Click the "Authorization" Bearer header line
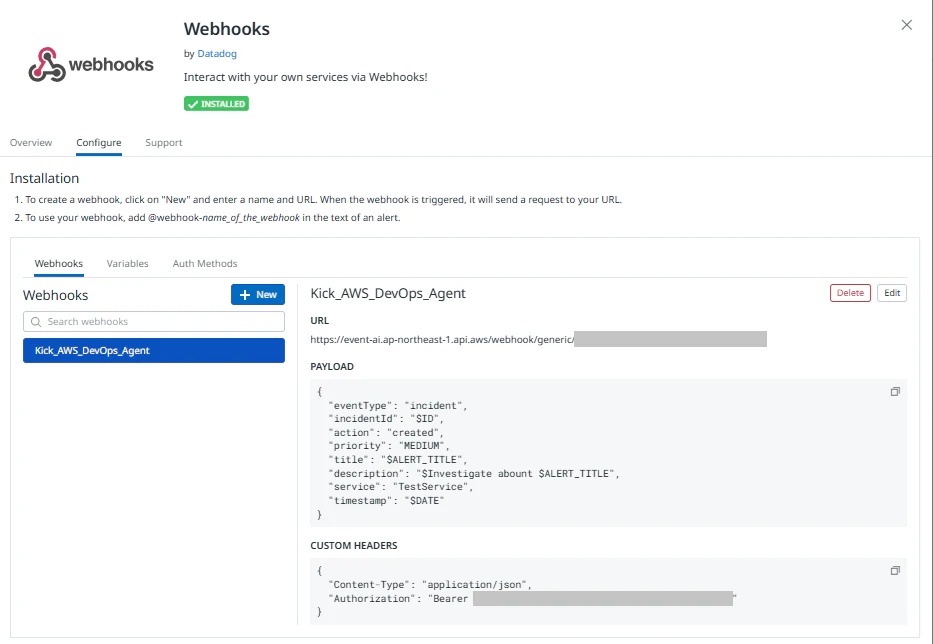The image size is (933, 644). tap(533, 599)
